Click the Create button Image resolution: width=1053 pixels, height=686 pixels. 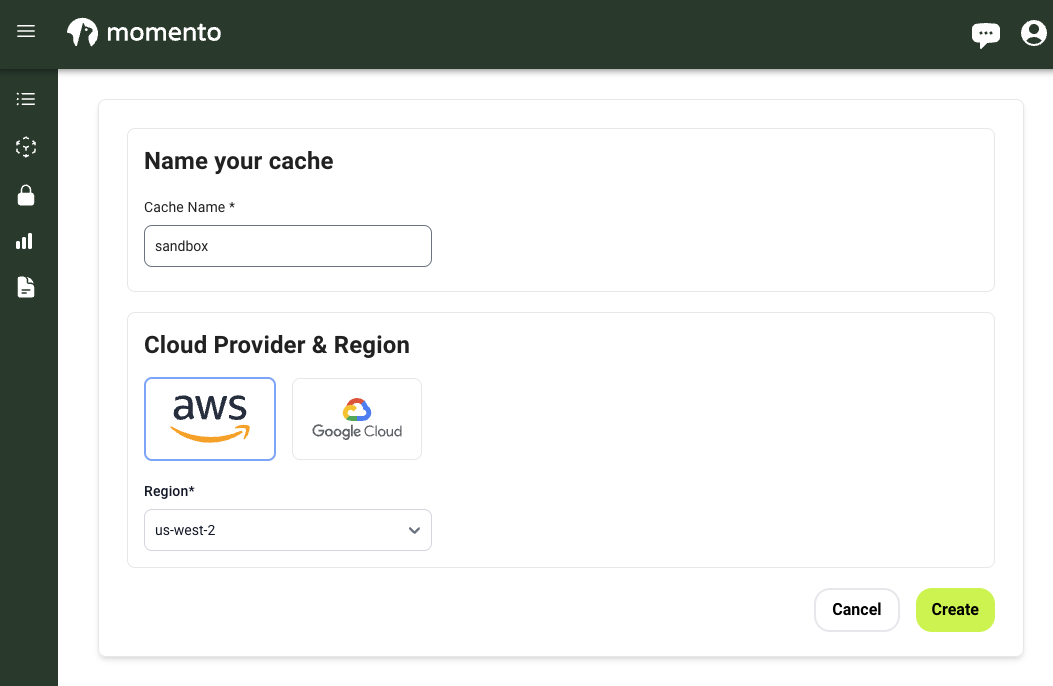(x=955, y=609)
